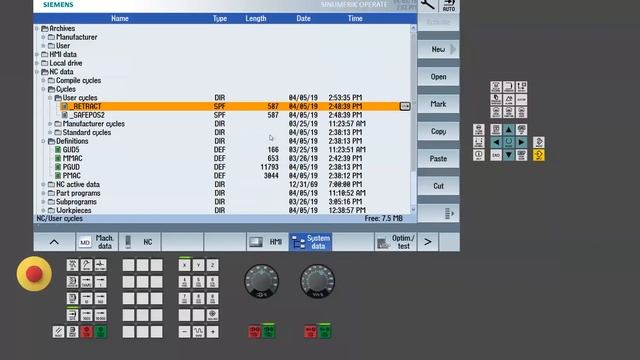This screenshot has height=360, width=640.
Task: Click the > extend softkey bar
Action: (428, 242)
